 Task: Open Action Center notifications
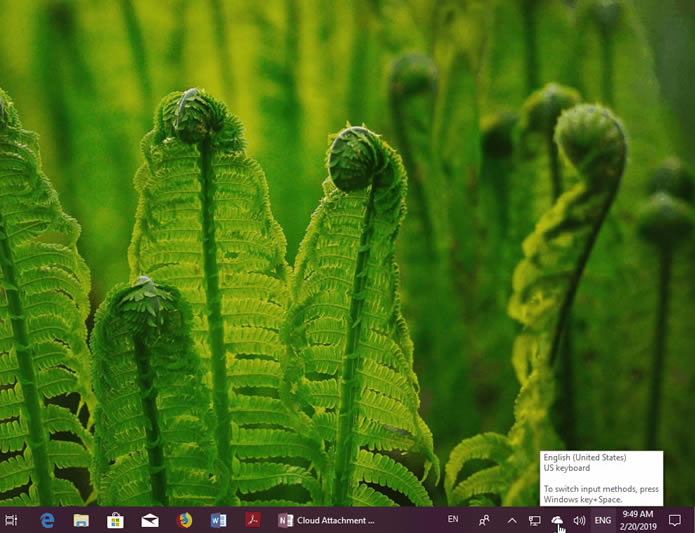tap(675, 520)
